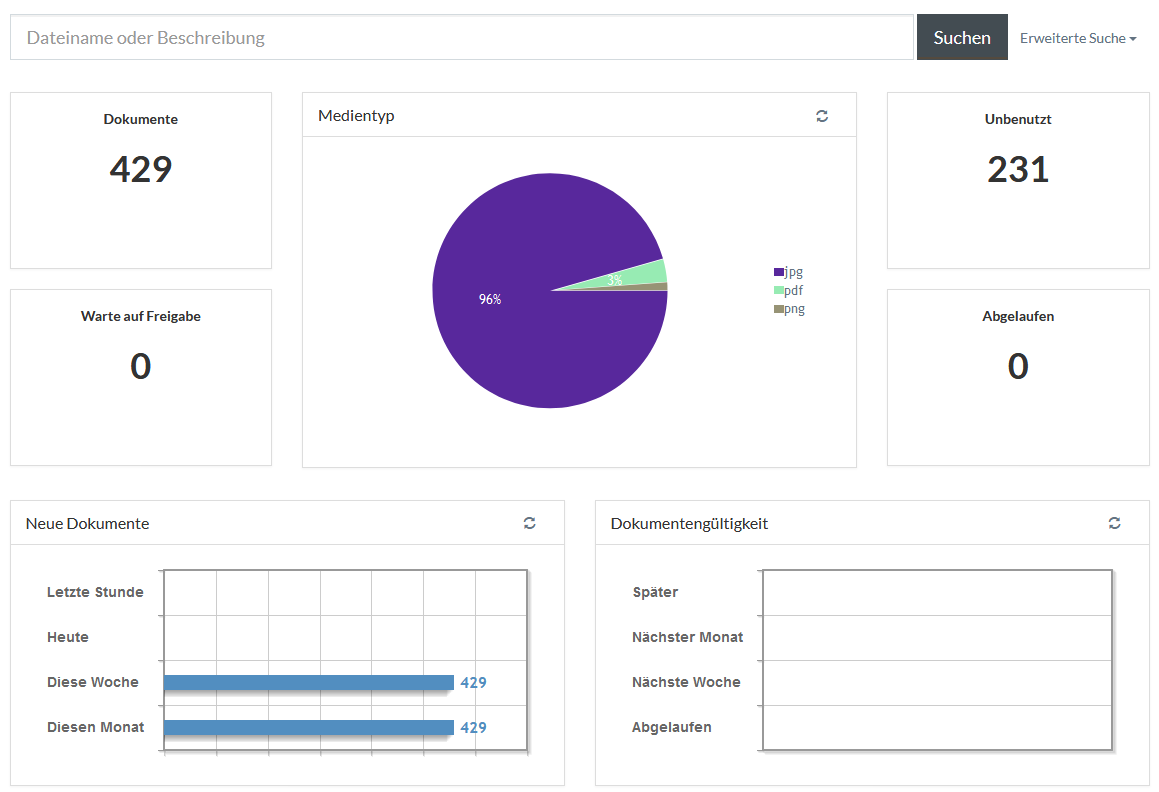Focus the Dateiname oder Beschreibung search field
Image resolution: width=1159 pixels, height=792 pixels.
pyautogui.click(x=462, y=37)
